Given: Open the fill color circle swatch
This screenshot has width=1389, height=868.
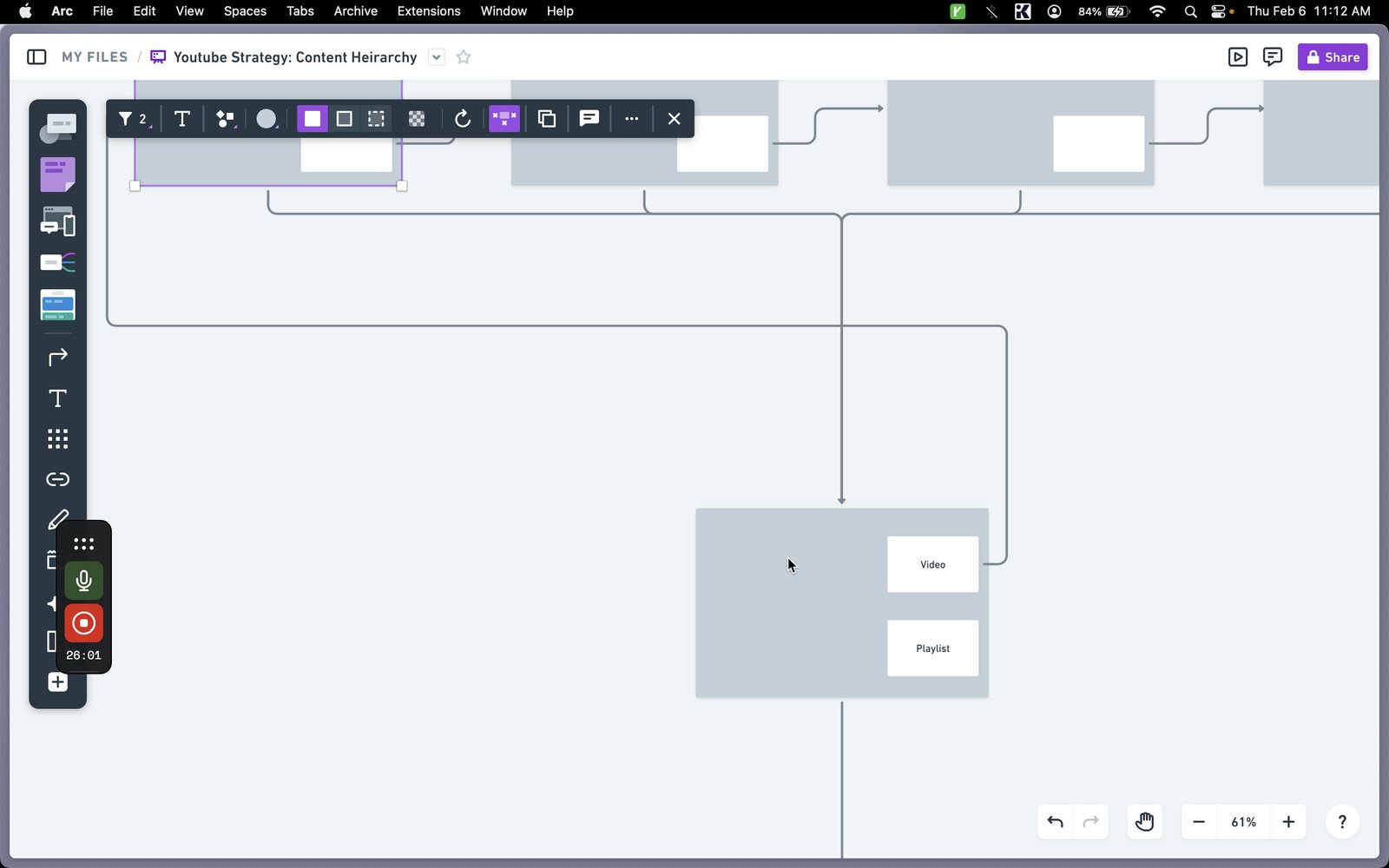Looking at the screenshot, I should click(267, 119).
